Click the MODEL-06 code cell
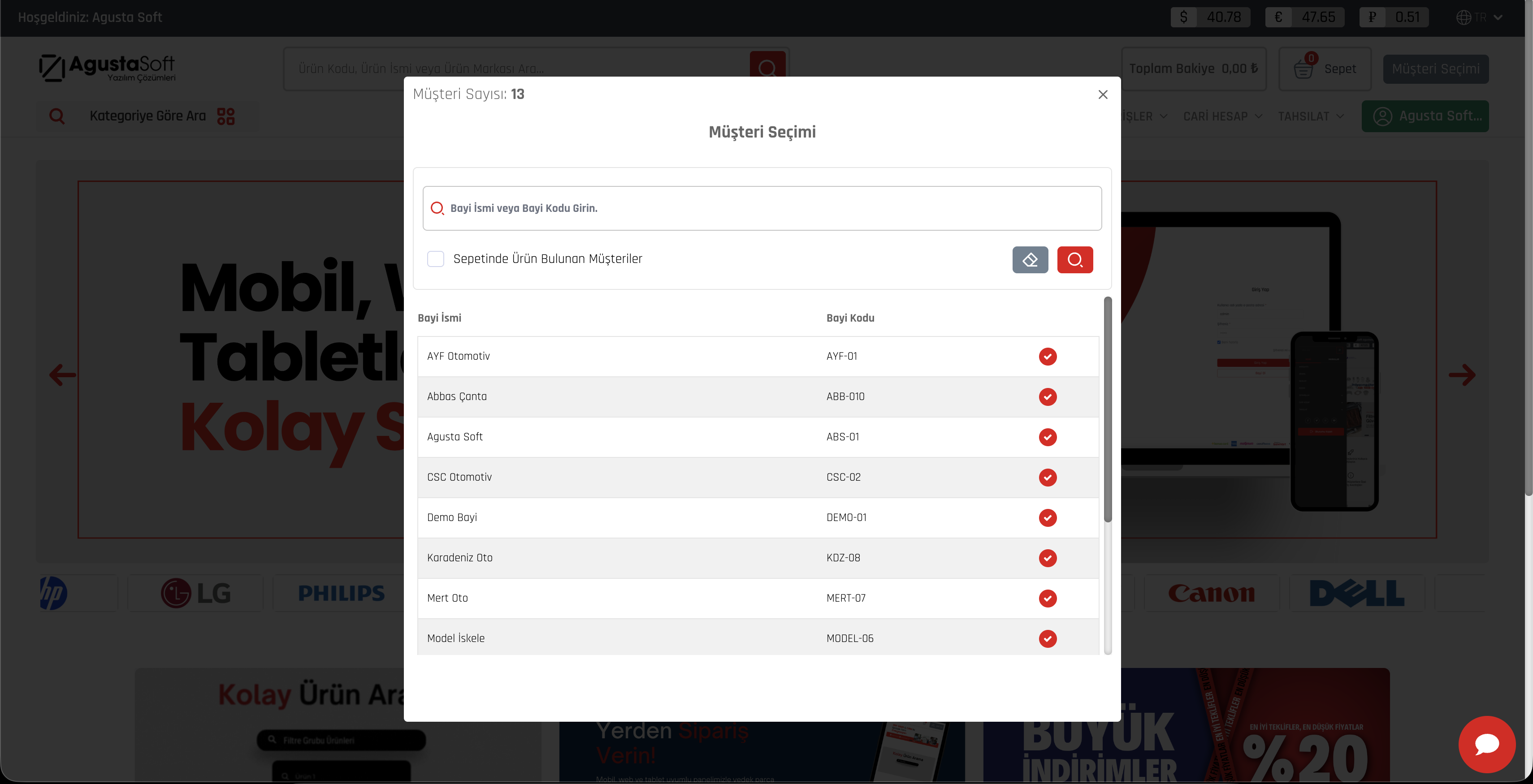The width and height of the screenshot is (1533, 784). tap(850, 638)
